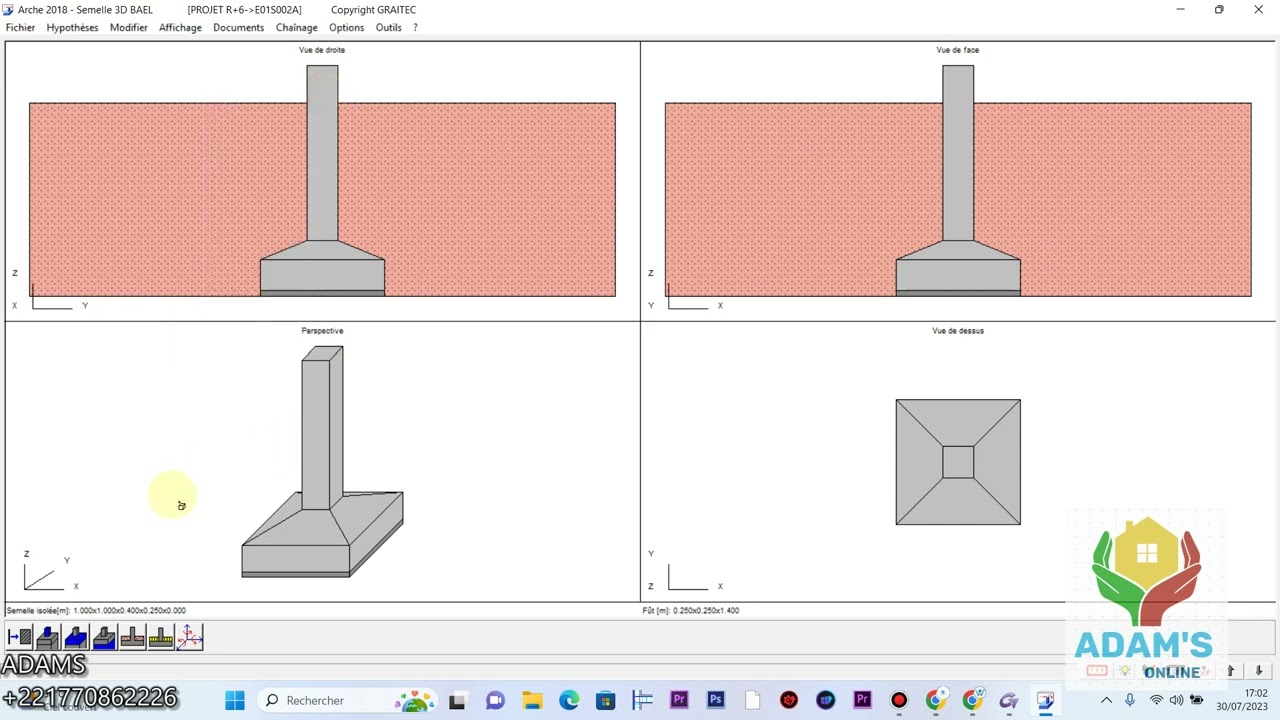The width and height of the screenshot is (1280, 720).
Task: Open the Windows Start menu
Action: coord(235,700)
